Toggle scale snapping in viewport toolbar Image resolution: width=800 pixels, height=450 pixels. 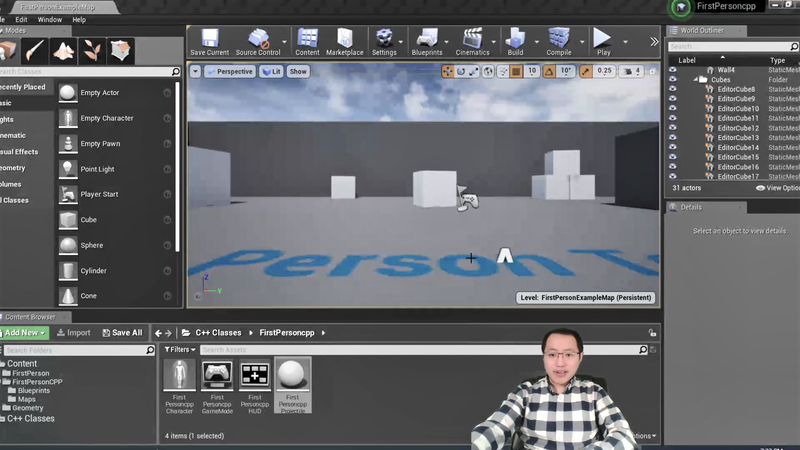[586, 71]
